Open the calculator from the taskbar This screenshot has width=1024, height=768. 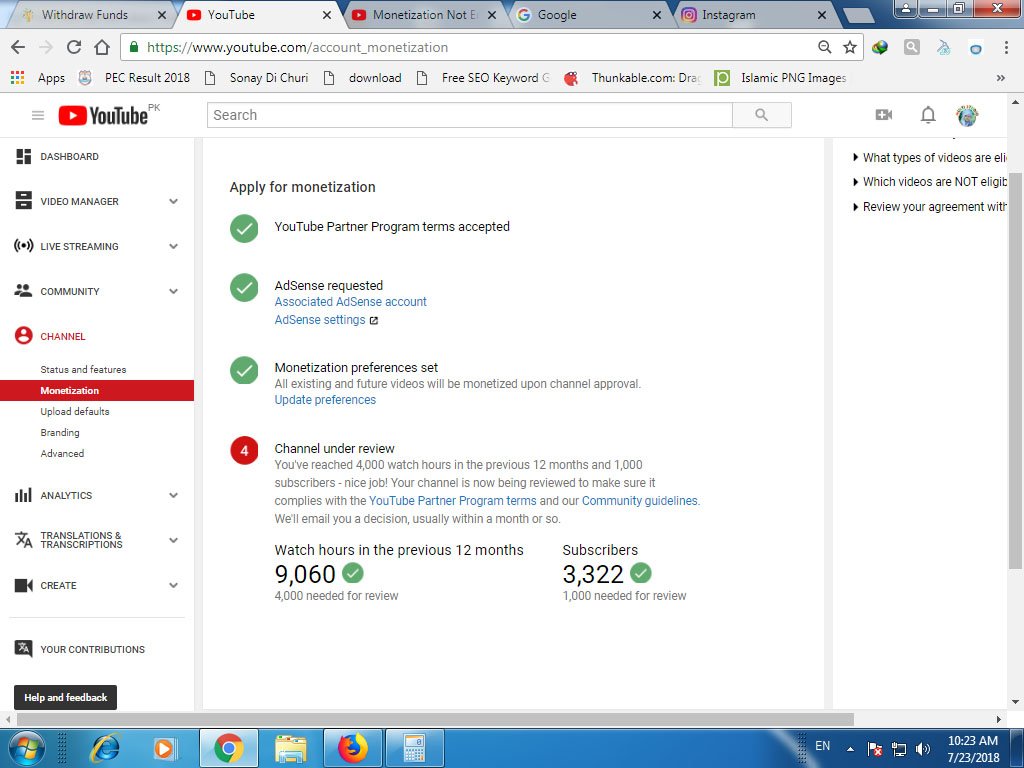[x=414, y=749]
